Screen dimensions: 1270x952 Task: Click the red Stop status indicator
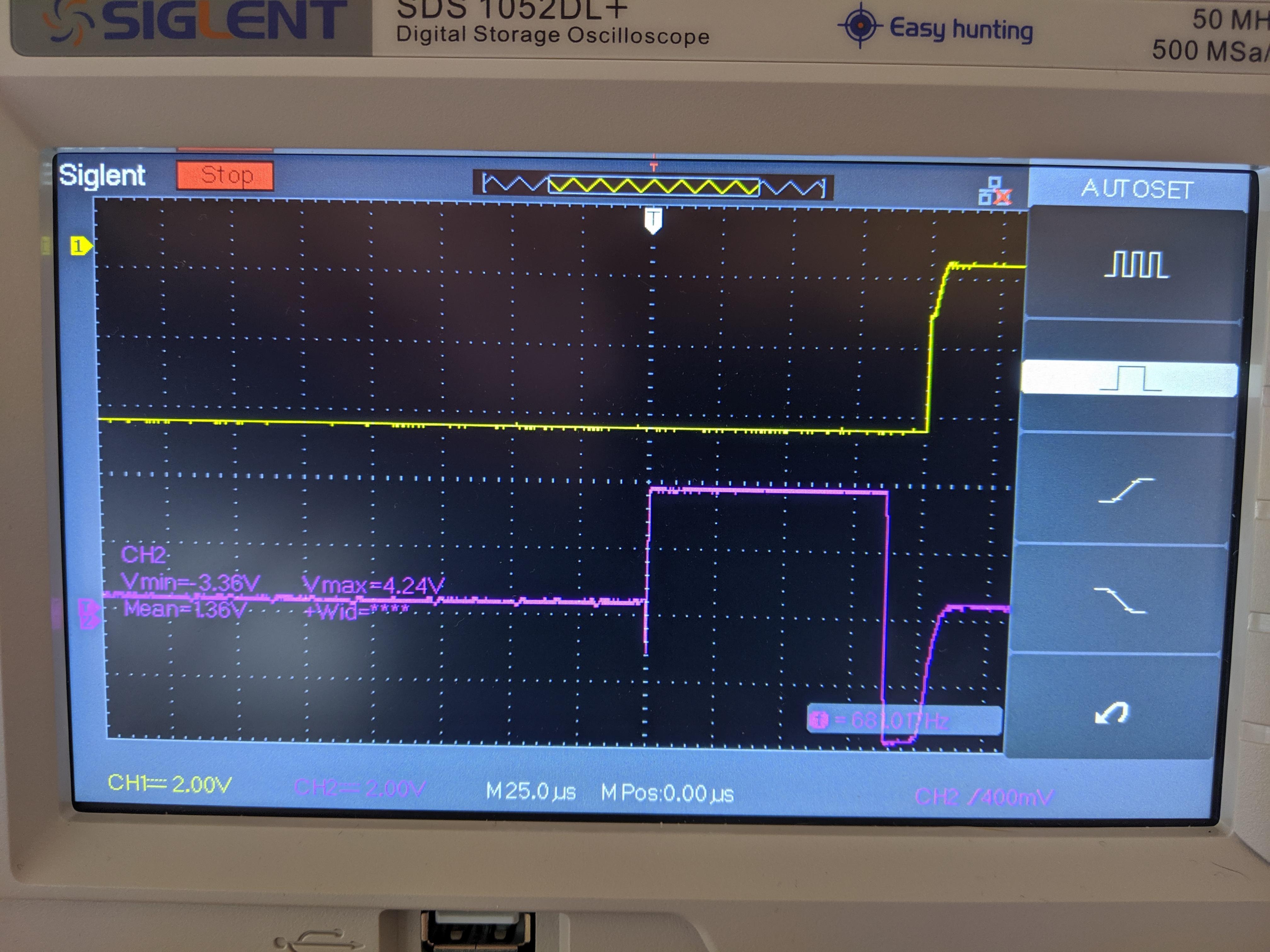coord(225,175)
